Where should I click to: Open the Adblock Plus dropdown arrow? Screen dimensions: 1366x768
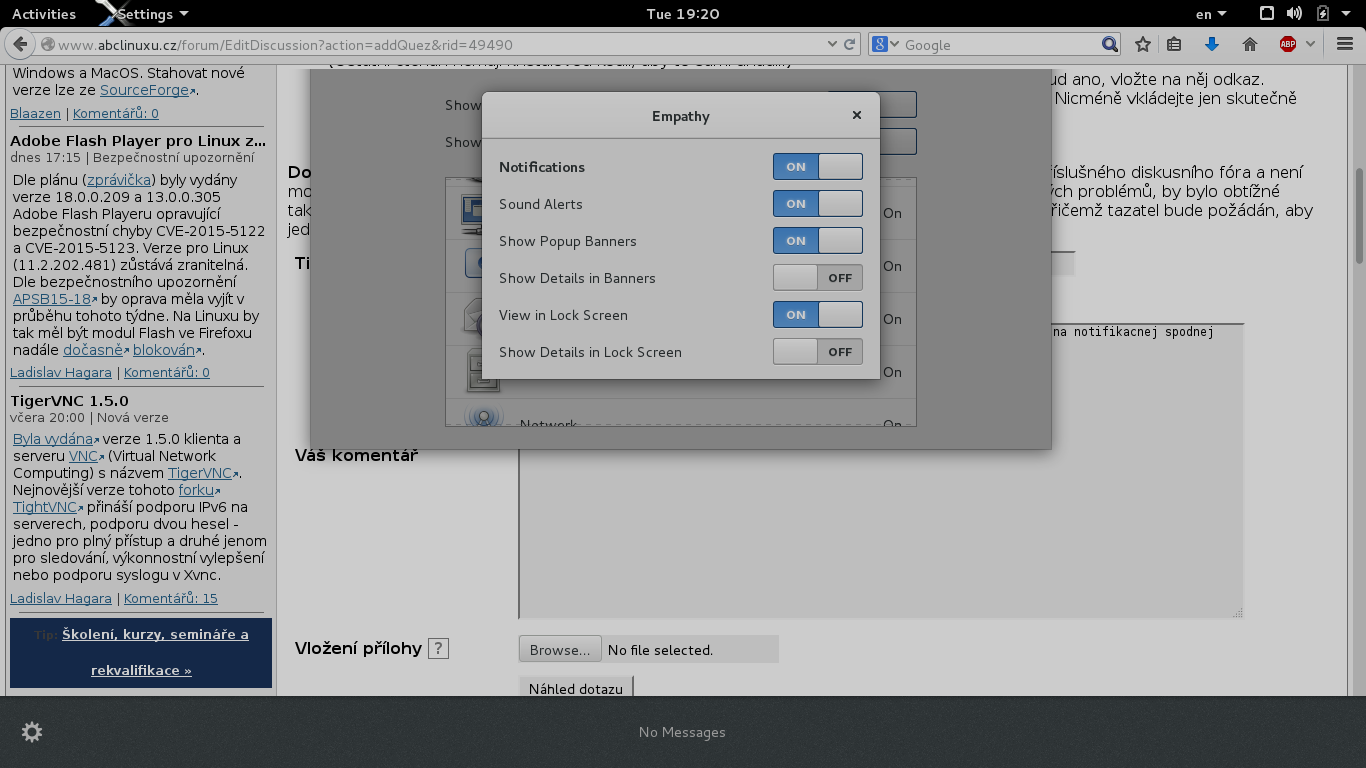(x=1311, y=44)
